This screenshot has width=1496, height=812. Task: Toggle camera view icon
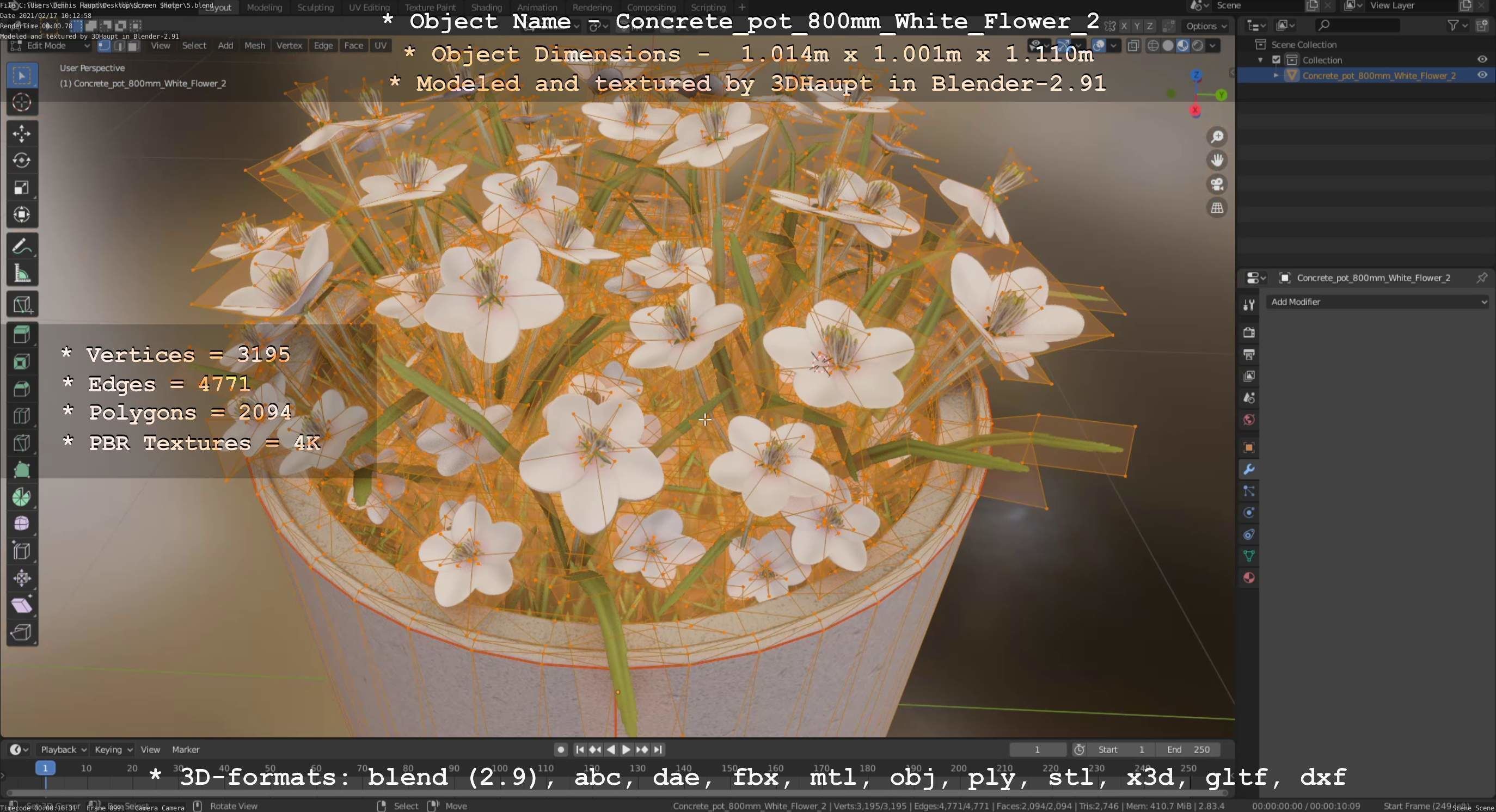[1217, 184]
